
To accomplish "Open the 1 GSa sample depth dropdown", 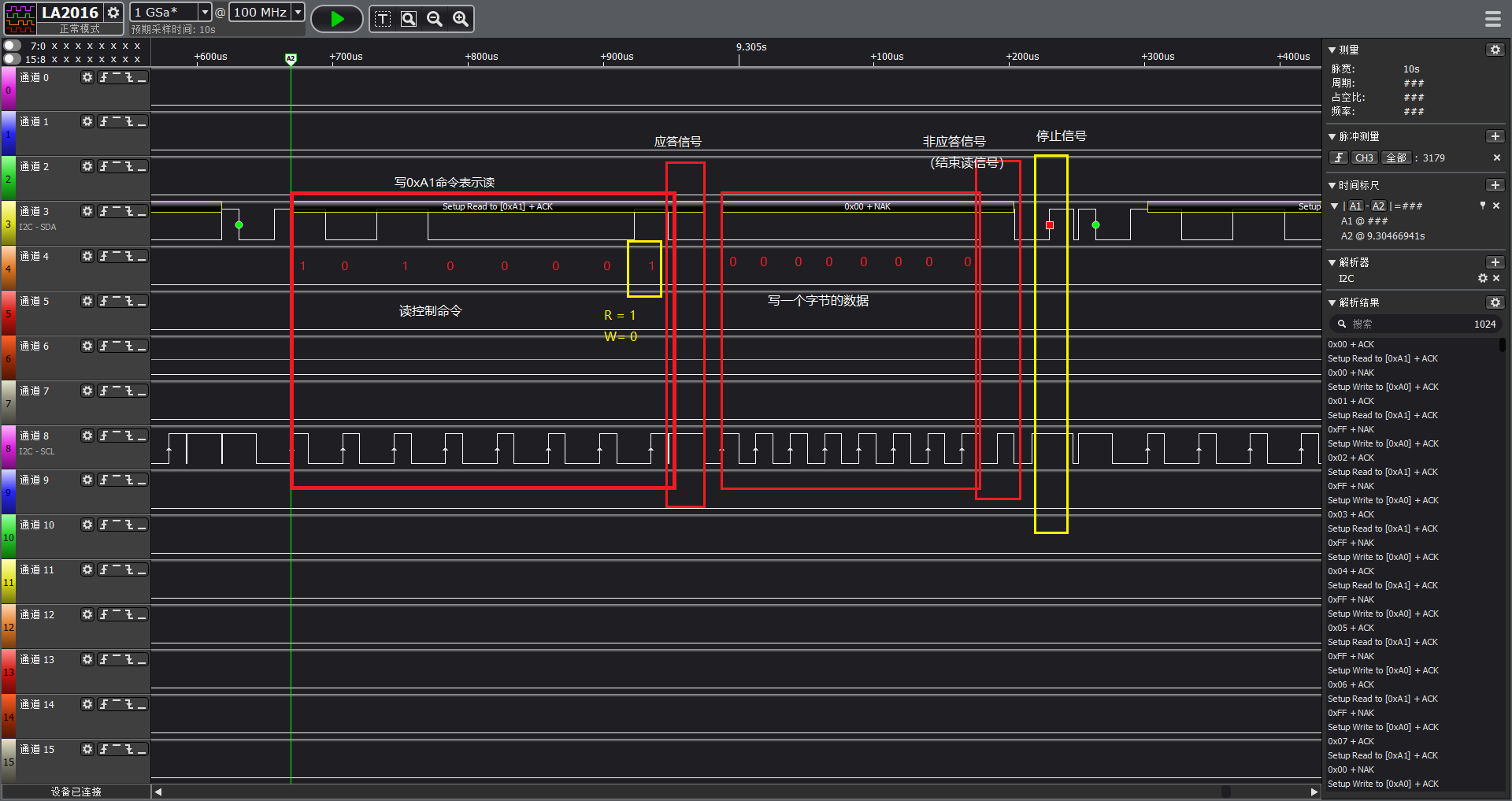I will click(x=204, y=12).
